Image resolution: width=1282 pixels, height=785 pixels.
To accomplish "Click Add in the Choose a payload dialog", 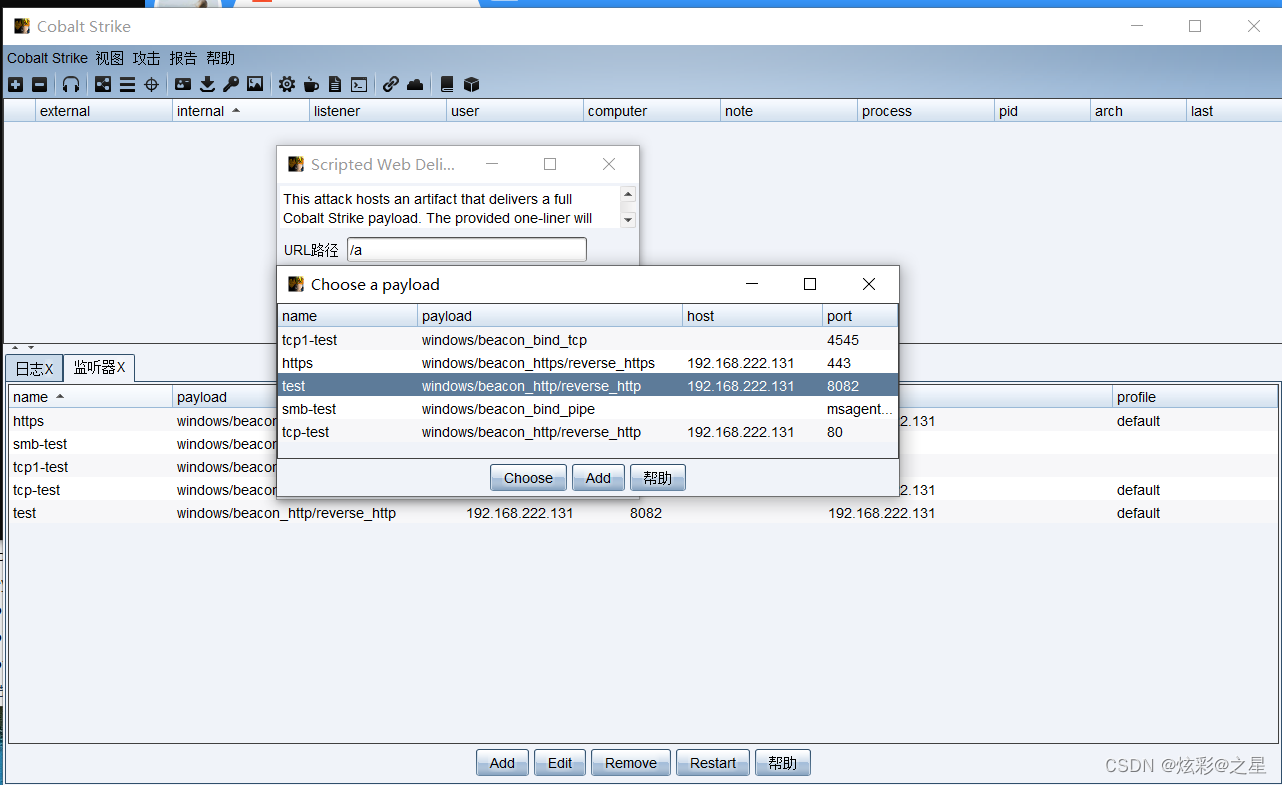I will [x=598, y=478].
